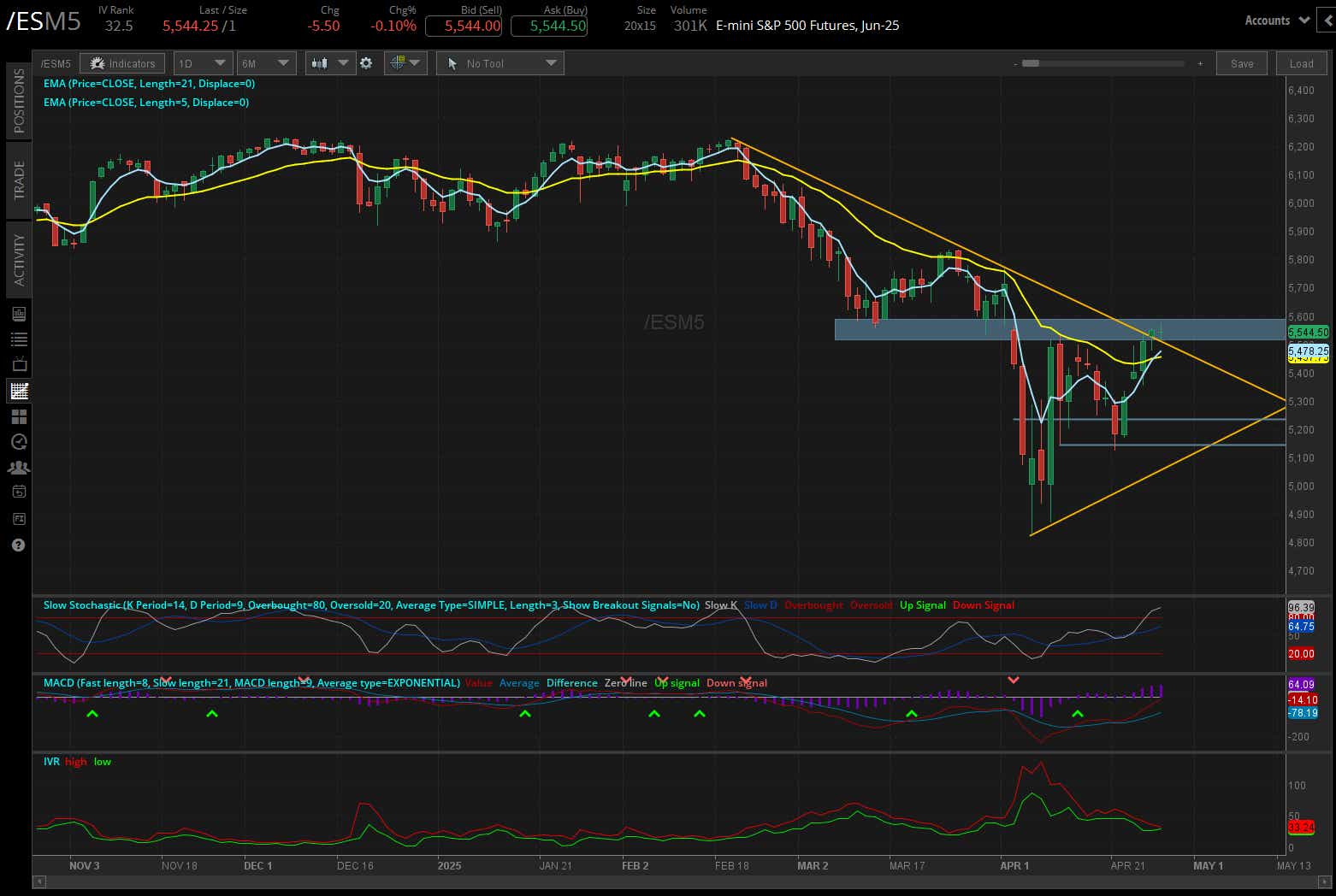1336x896 pixels.
Task: Open the Indicators editor
Action: 122,62
